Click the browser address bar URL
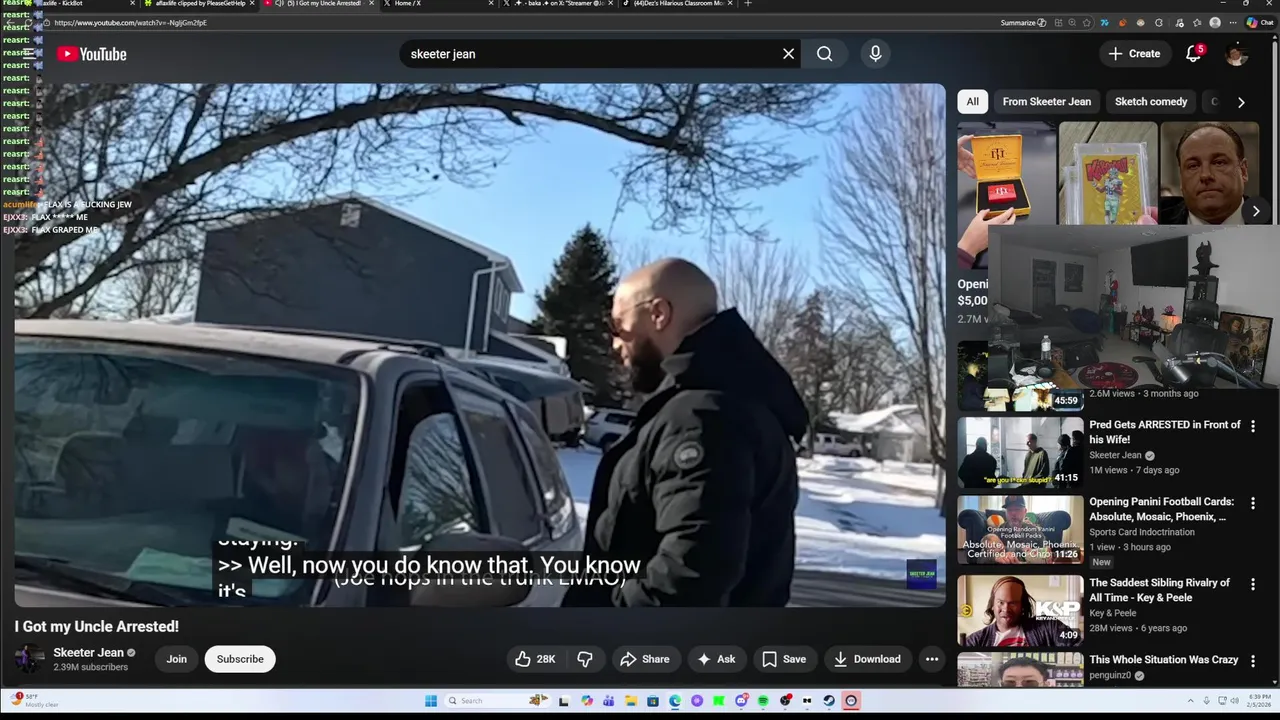Viewport: 1280px width, 720px height. (130, 22)
